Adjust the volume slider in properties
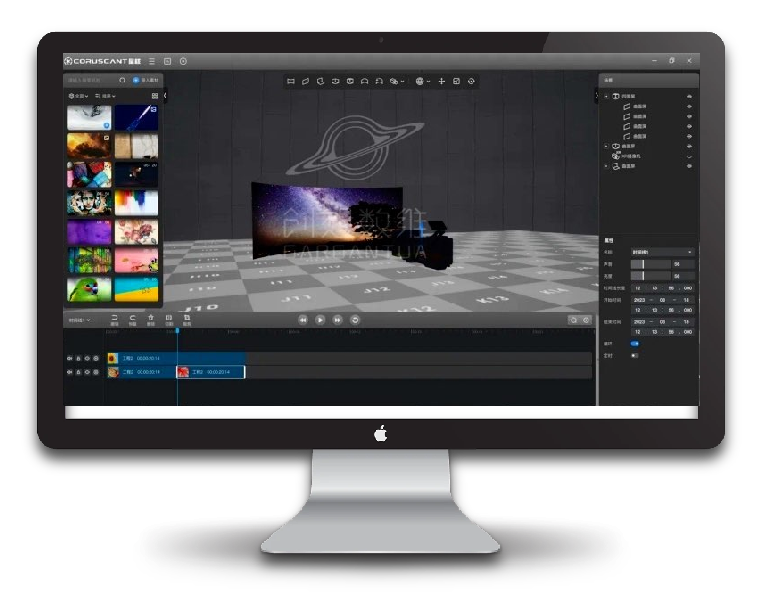Image resolution: width=765 pixels, height=606 pixels. point(650,264)
